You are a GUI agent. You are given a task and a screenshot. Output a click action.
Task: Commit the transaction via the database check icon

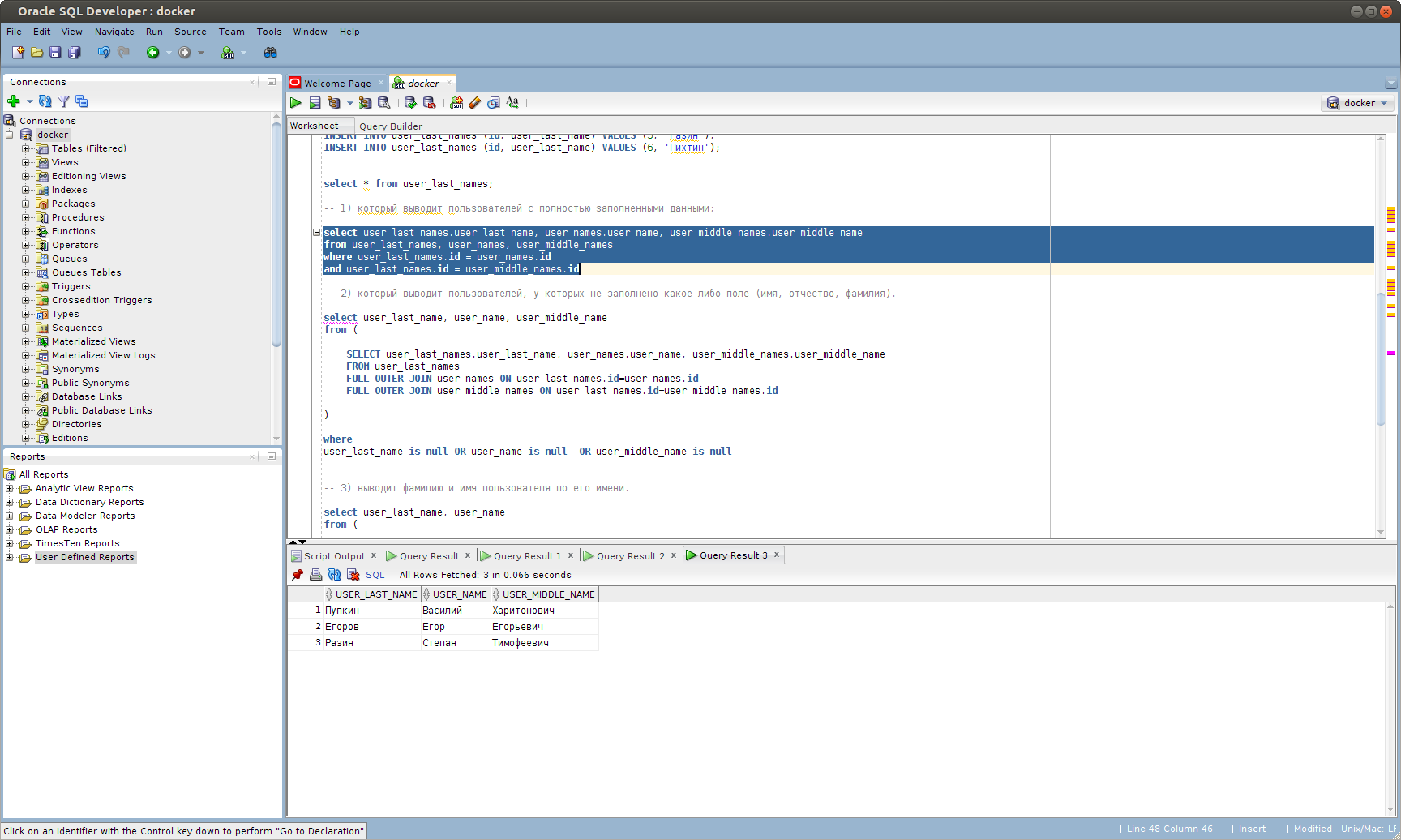[410, 103]
